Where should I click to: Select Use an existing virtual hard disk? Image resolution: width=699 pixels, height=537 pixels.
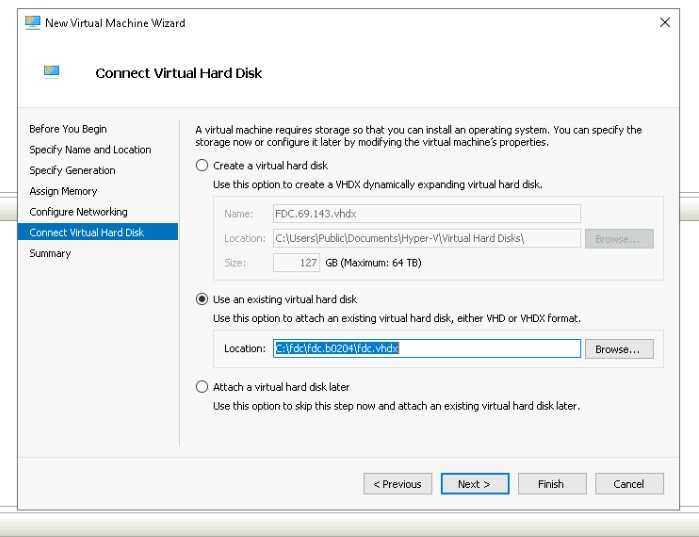pyautogui.click(x=203, y=299)
